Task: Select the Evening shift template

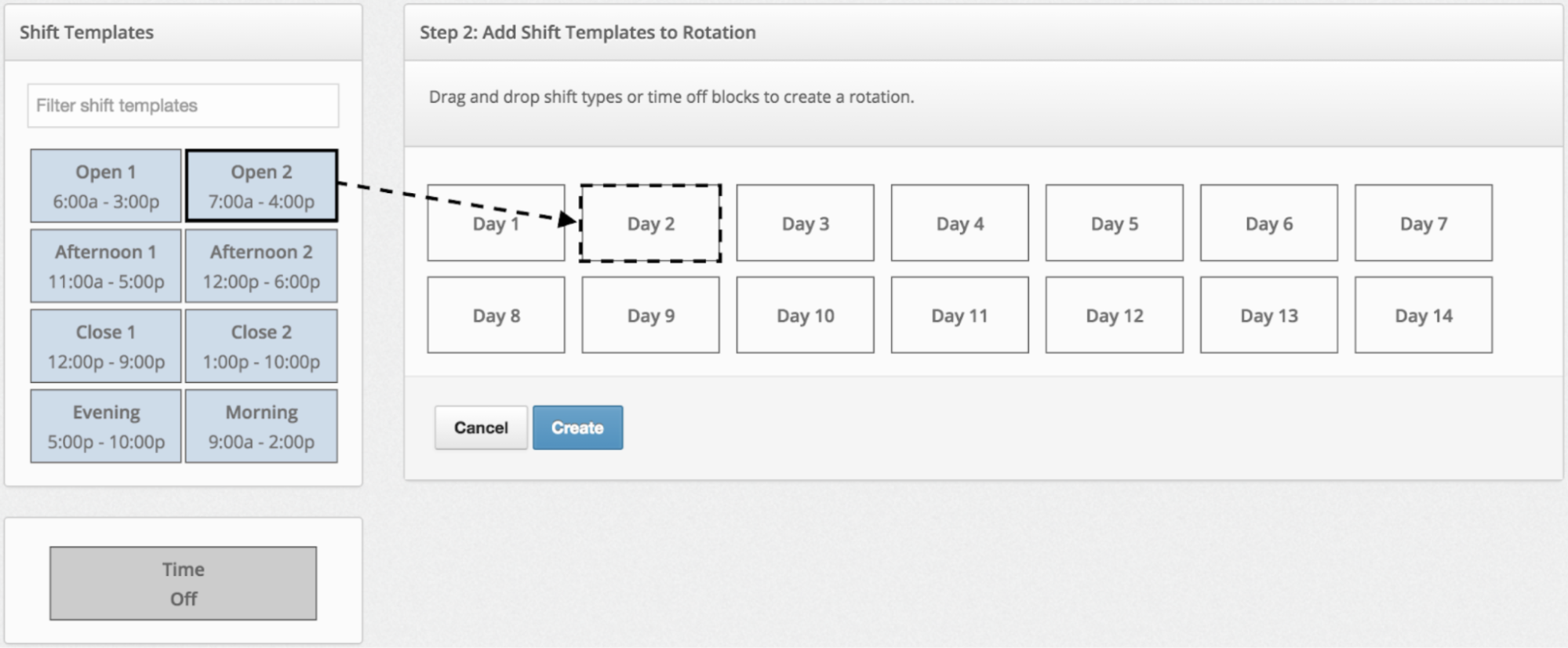Action: tap(105, 426)
